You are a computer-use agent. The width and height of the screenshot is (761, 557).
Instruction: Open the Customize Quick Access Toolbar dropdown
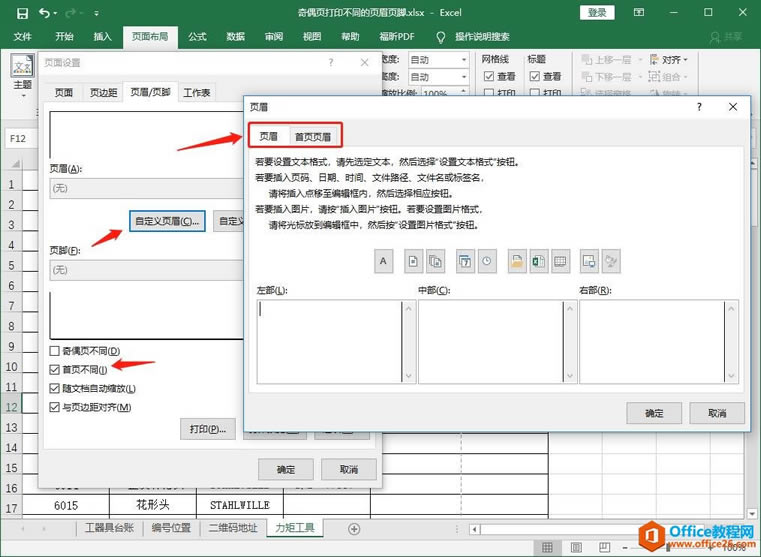pos(97,13)
